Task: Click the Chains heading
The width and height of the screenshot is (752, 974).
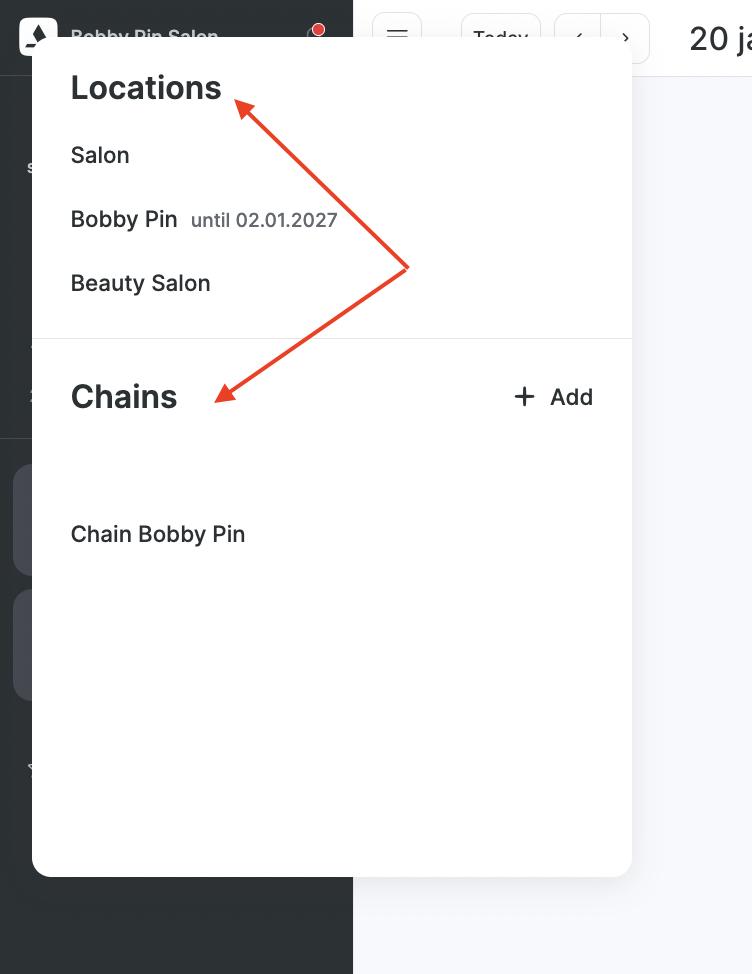Action: (124, 397)
